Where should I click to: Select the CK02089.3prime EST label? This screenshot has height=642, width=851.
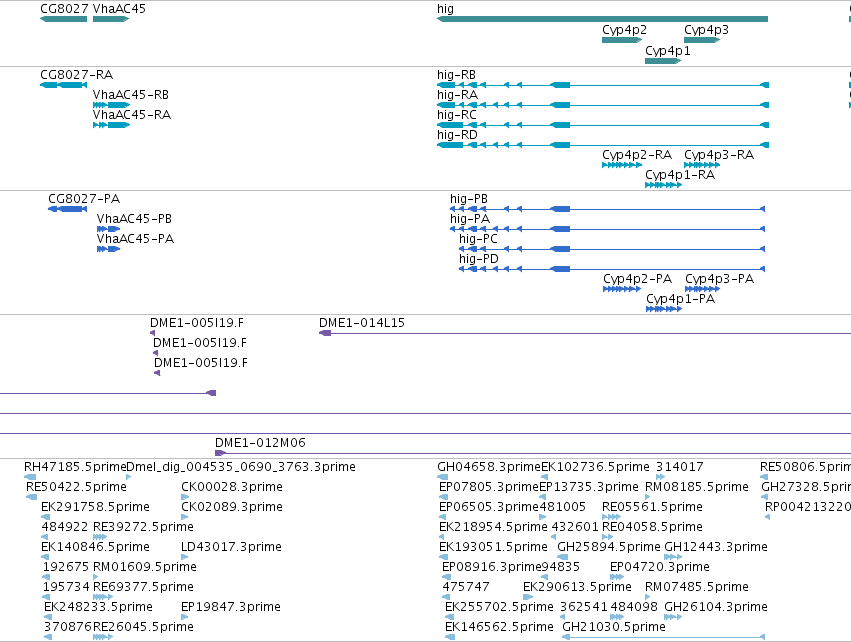click(232, 507)
